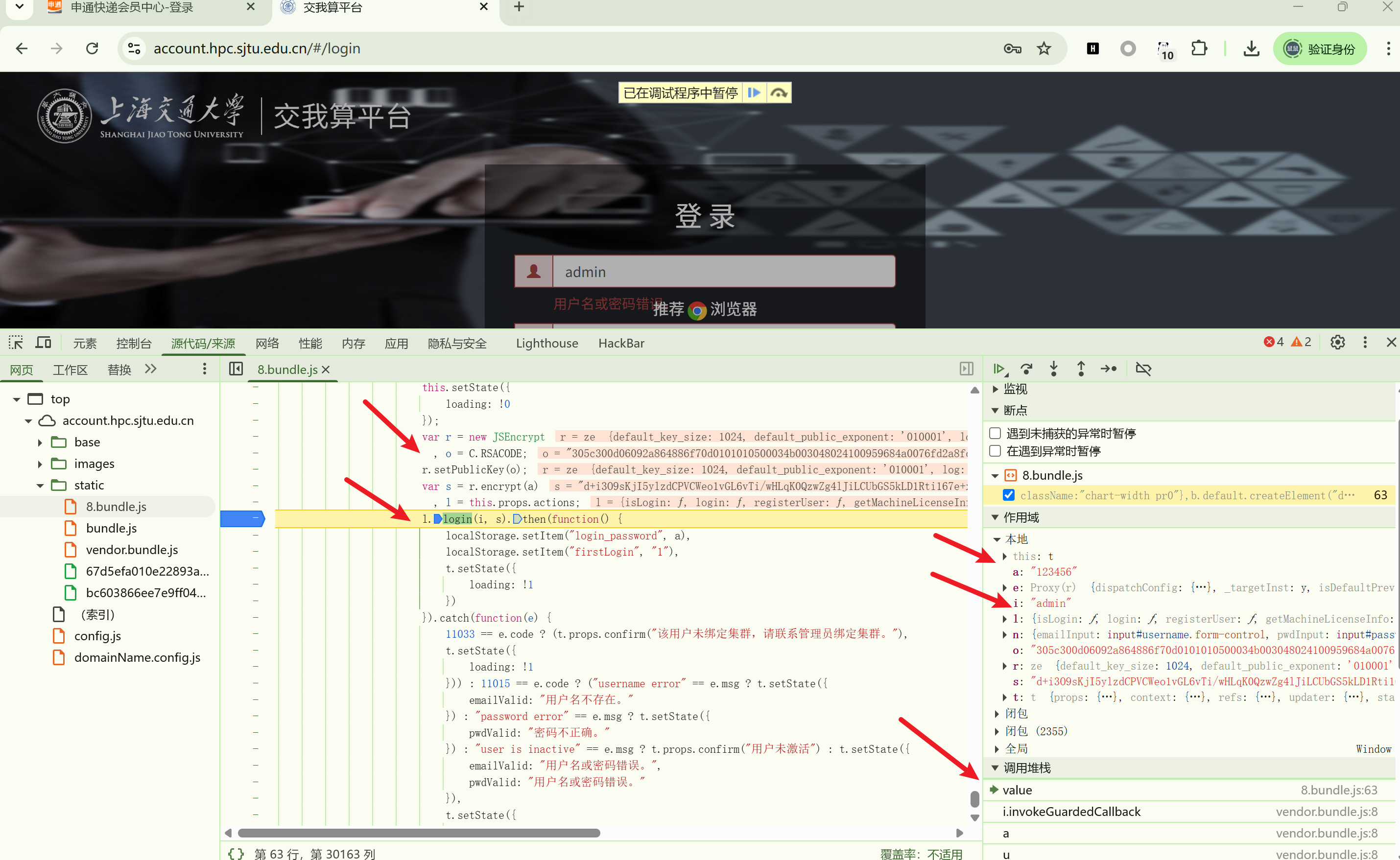Expand the 监视 watch section

tap(995, 389)
